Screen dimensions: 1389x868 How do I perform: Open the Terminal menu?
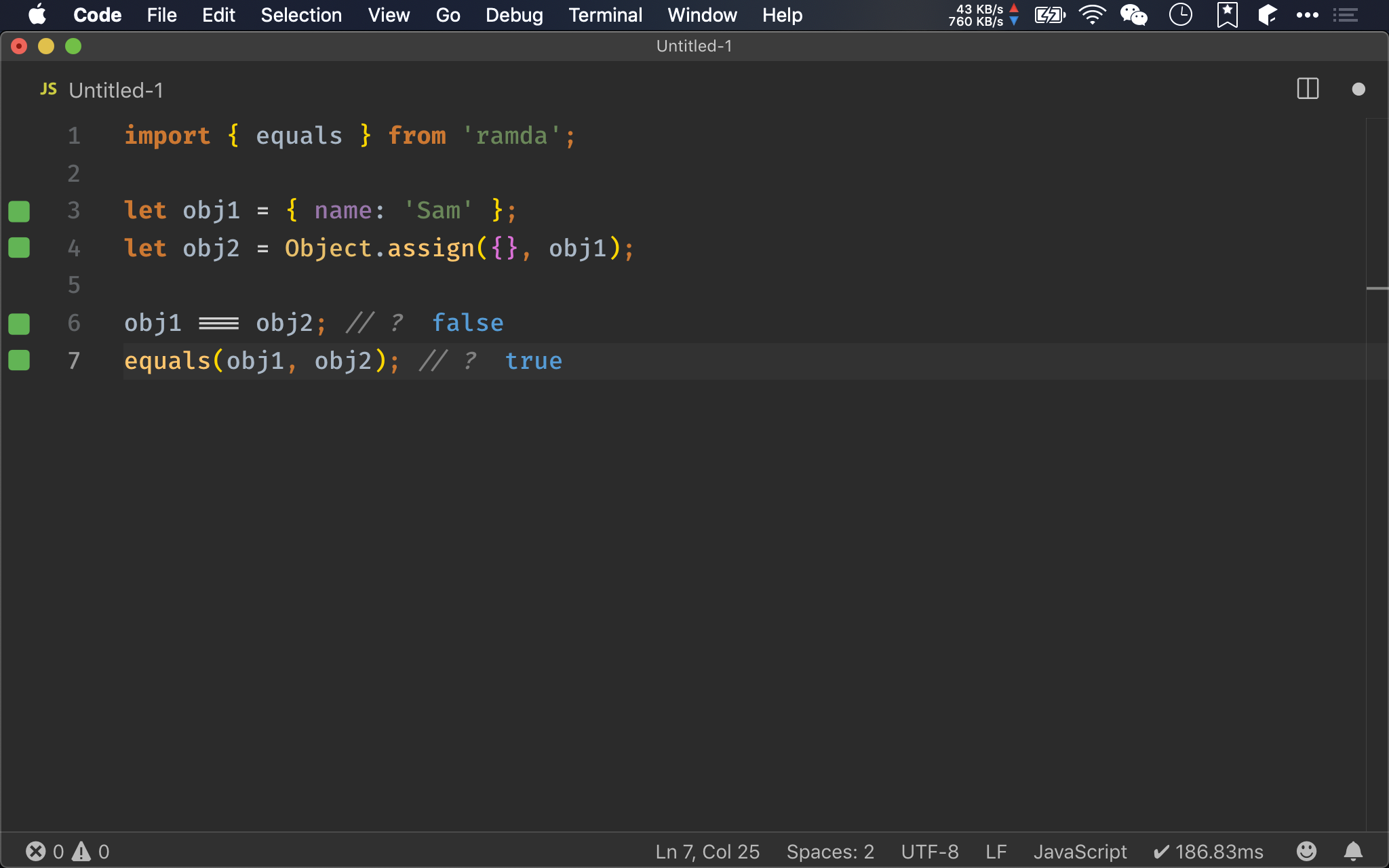point(605,15)
